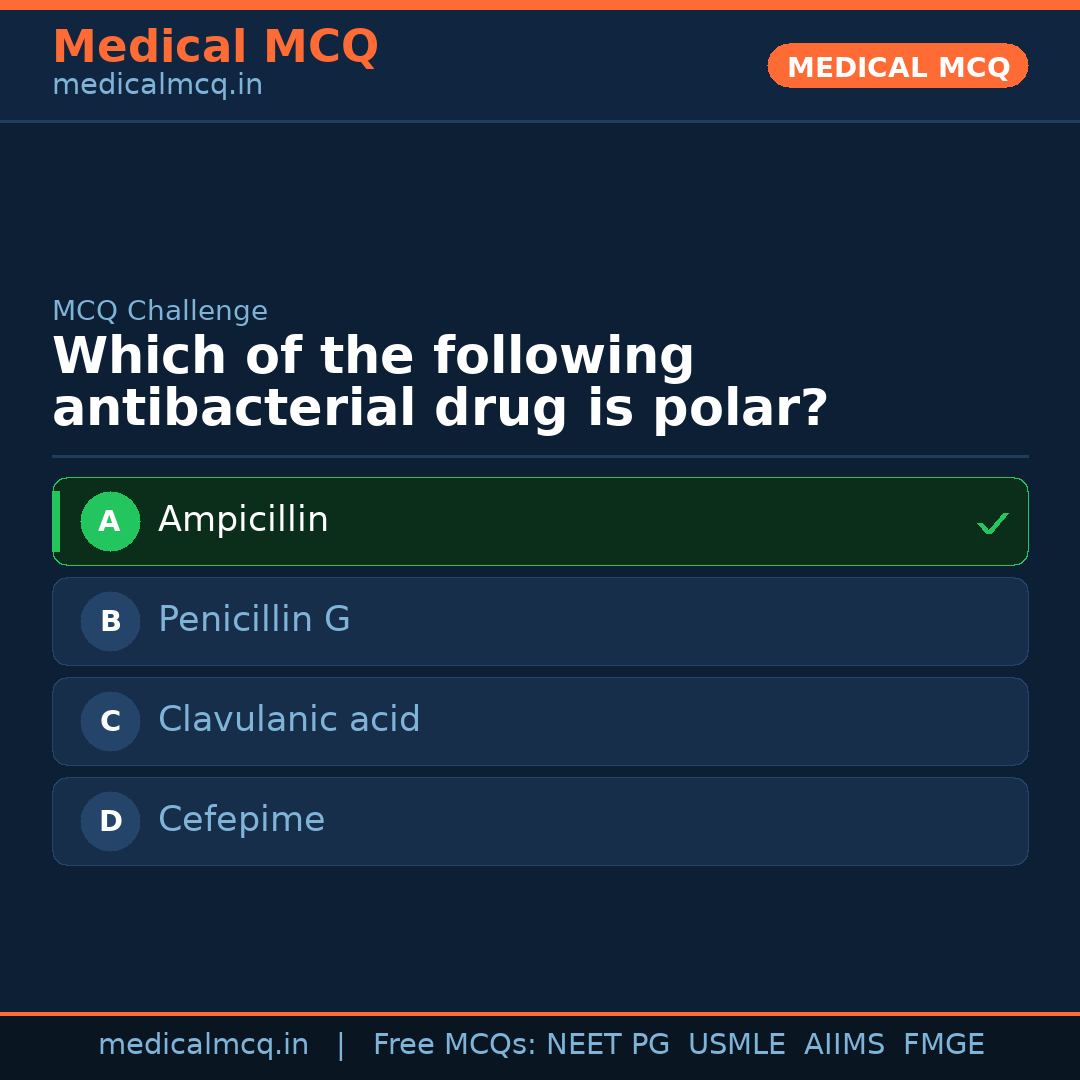Visit medicalmcq.in link under header title
Screen dimensions: 1080x1080
pyautogui.click(x=157, y=86)
